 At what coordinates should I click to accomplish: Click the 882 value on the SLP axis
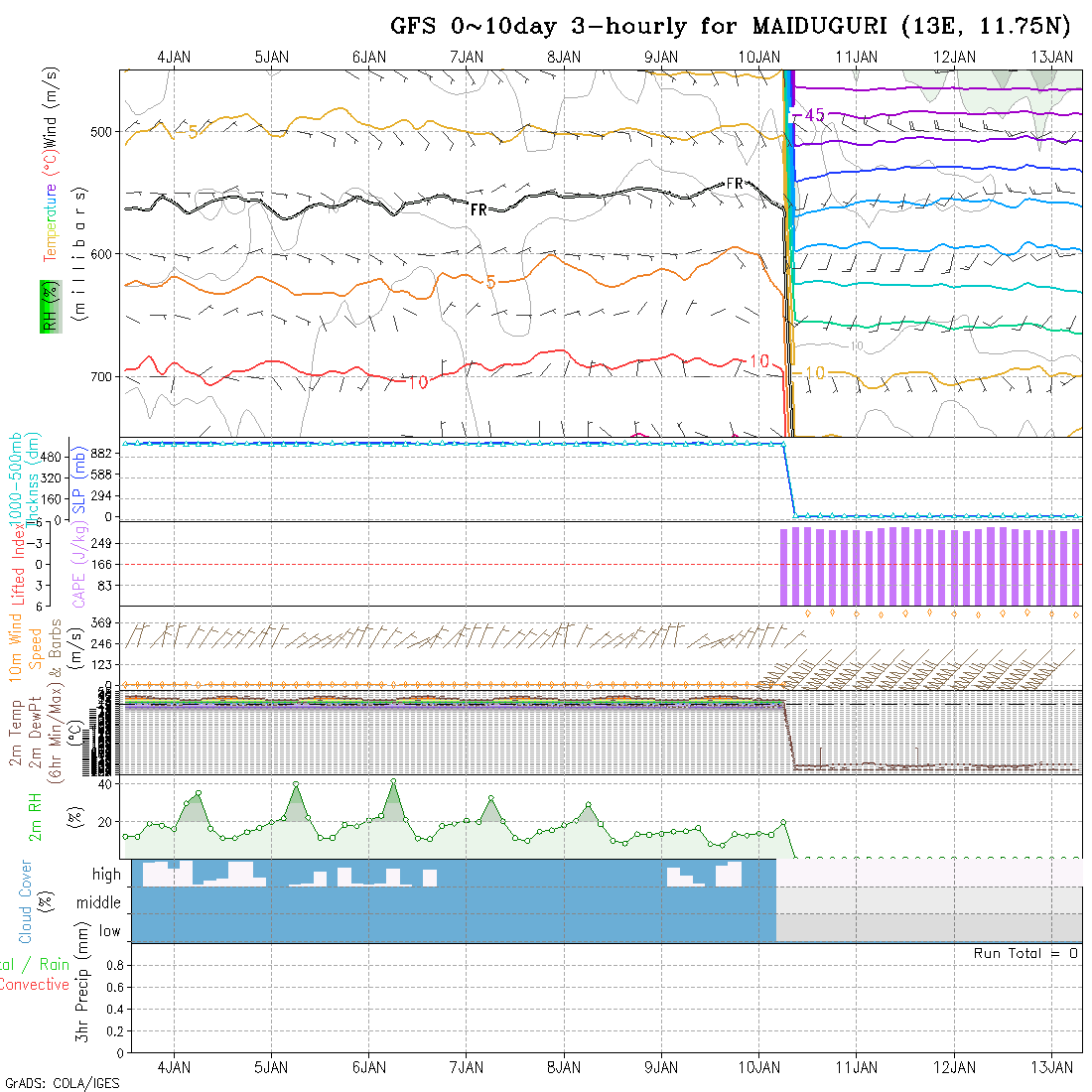101,454
